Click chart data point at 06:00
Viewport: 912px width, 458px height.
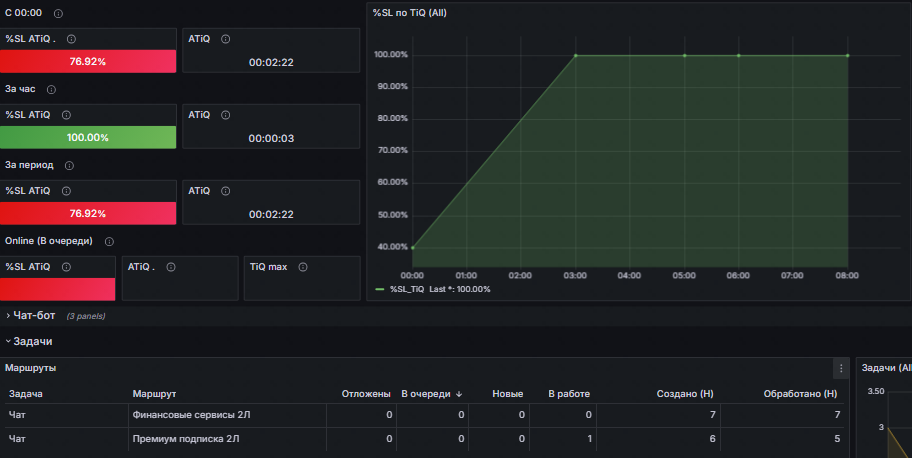coord(739,56)
